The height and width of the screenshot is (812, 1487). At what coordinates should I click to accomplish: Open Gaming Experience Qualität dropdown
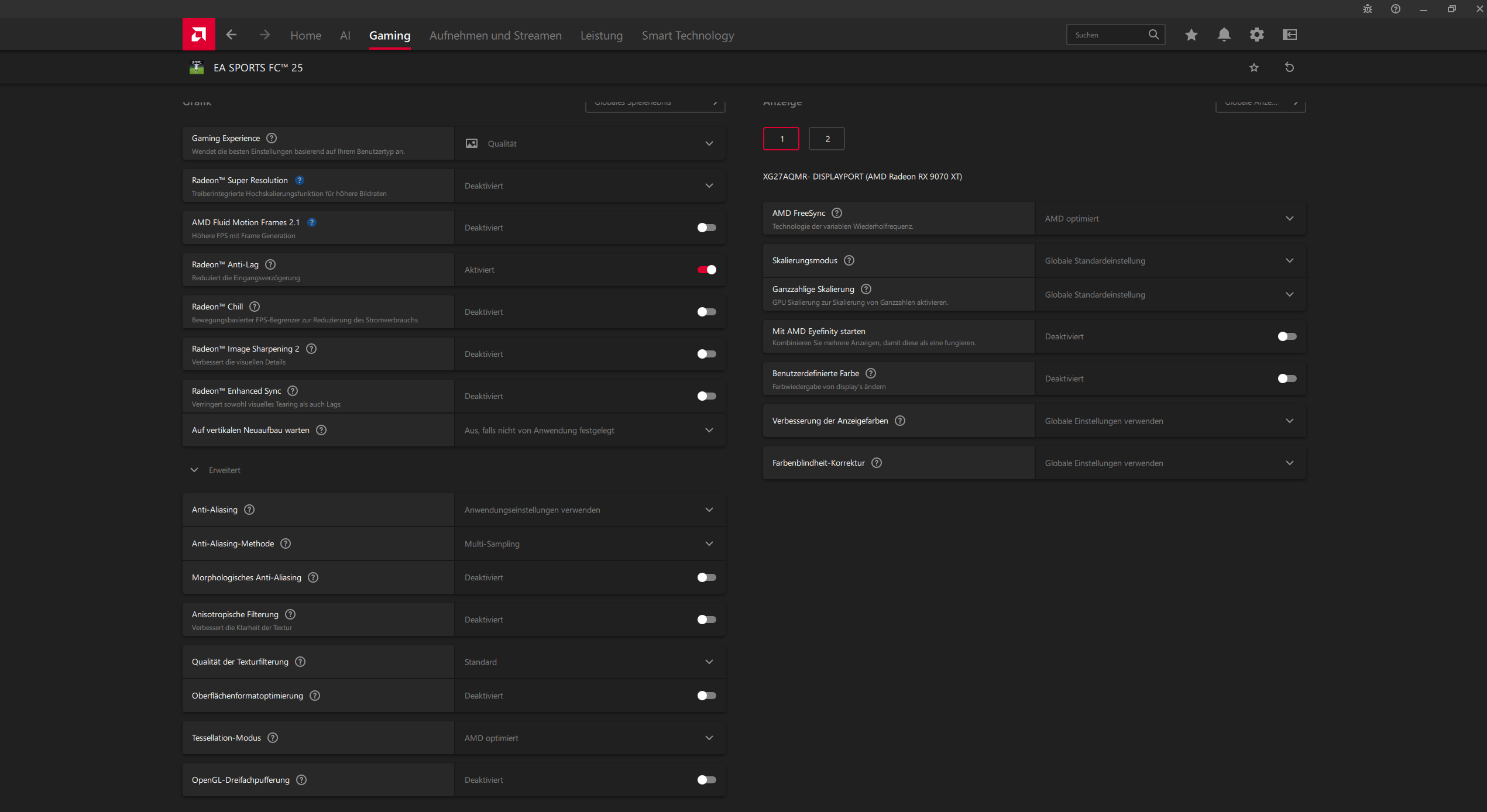[x=590, y=143]
